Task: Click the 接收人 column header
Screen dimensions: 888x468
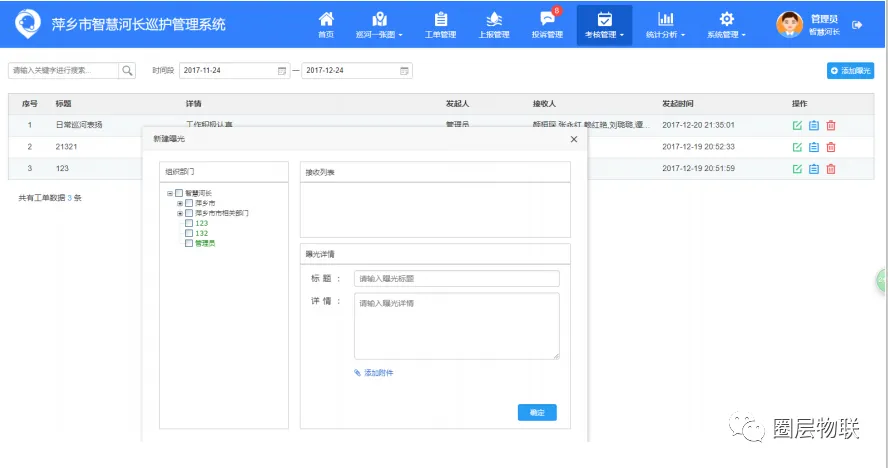Action: coord(544,104)
